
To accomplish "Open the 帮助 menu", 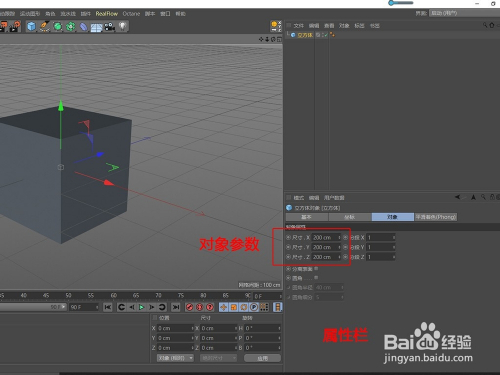I will 180,14.
